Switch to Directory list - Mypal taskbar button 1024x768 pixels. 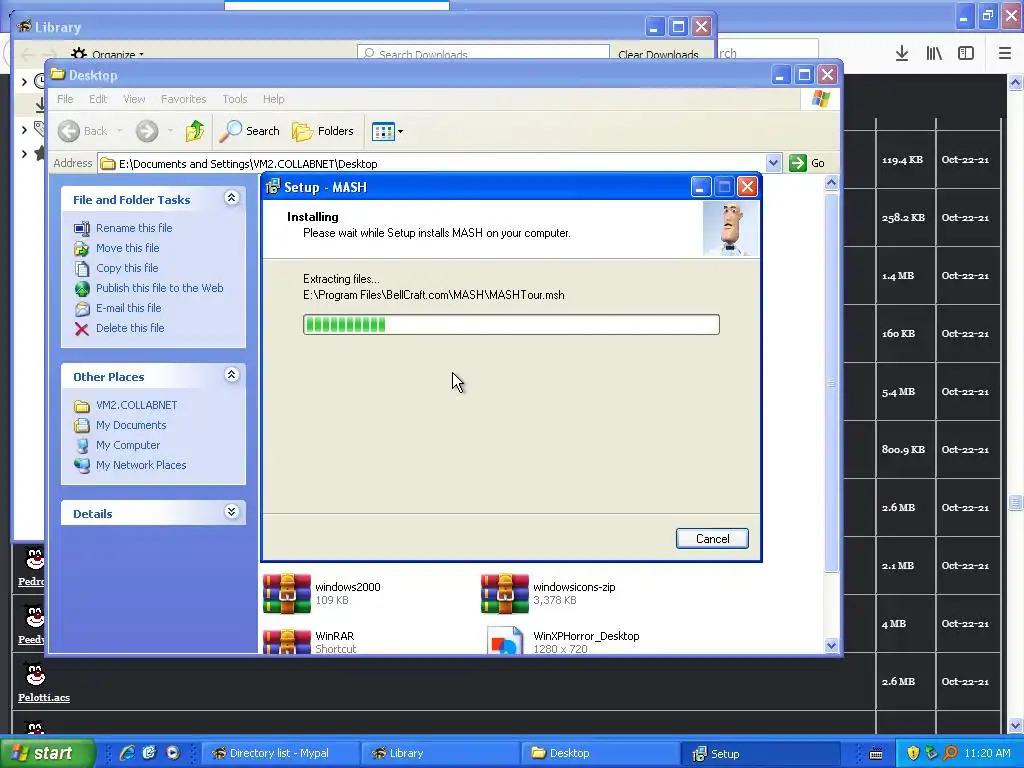coord(280,753)
